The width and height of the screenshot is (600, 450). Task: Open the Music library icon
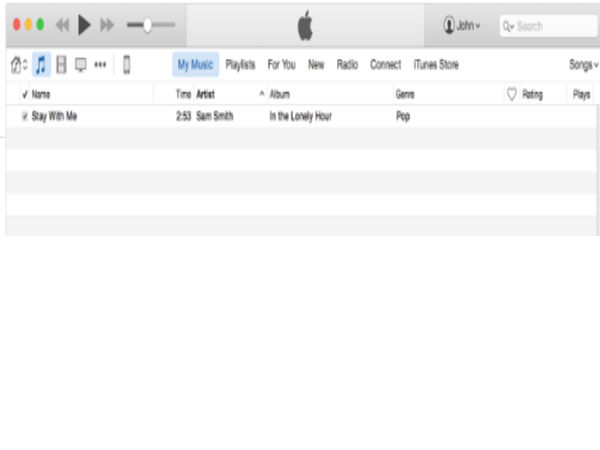click(x=41, y=64)
